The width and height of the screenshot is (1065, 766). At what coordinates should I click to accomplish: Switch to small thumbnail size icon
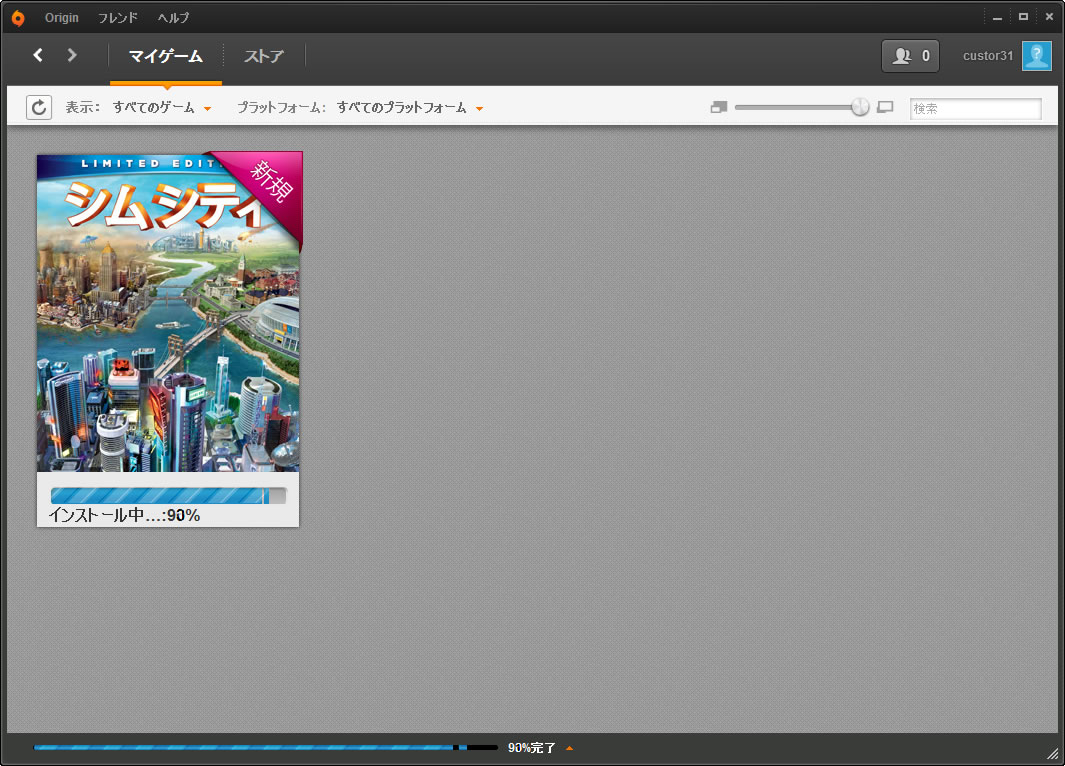click(x=719, y=107)
